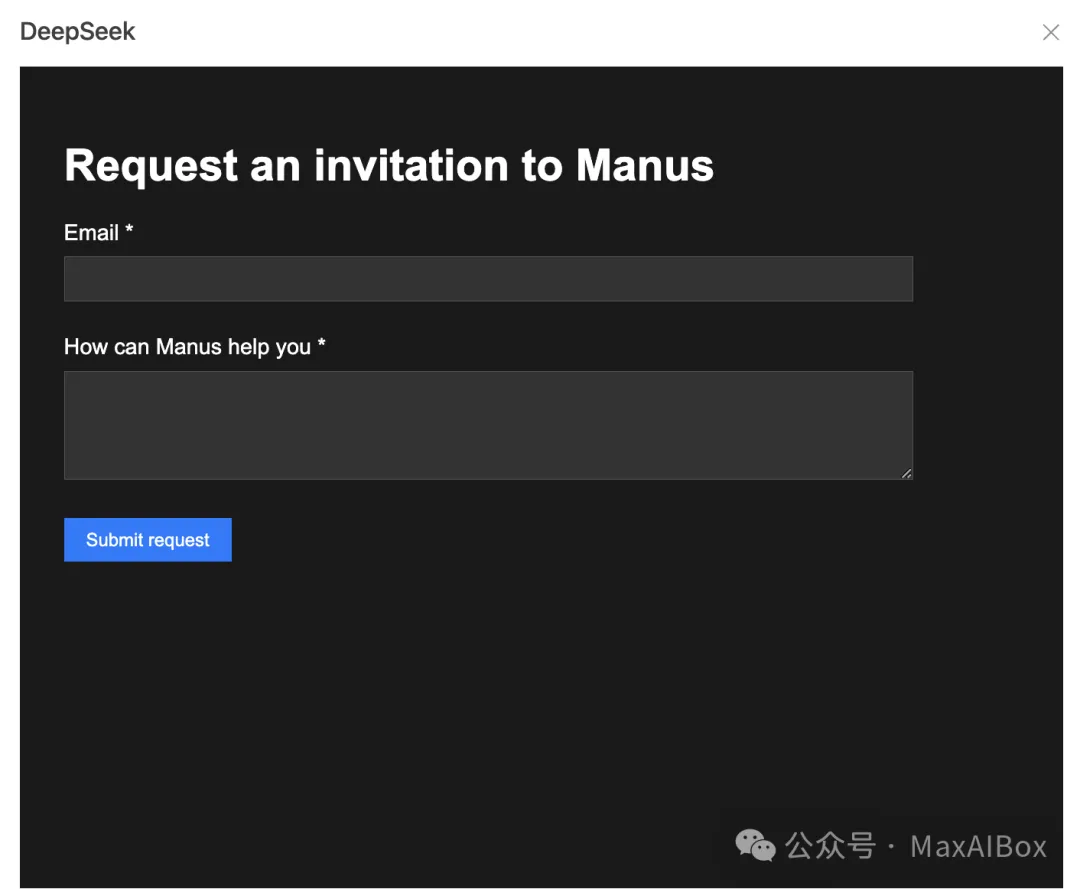Click the word "Manus" in the textarea label
This screenshot has width=1080, height=889.
coord(188,347)
